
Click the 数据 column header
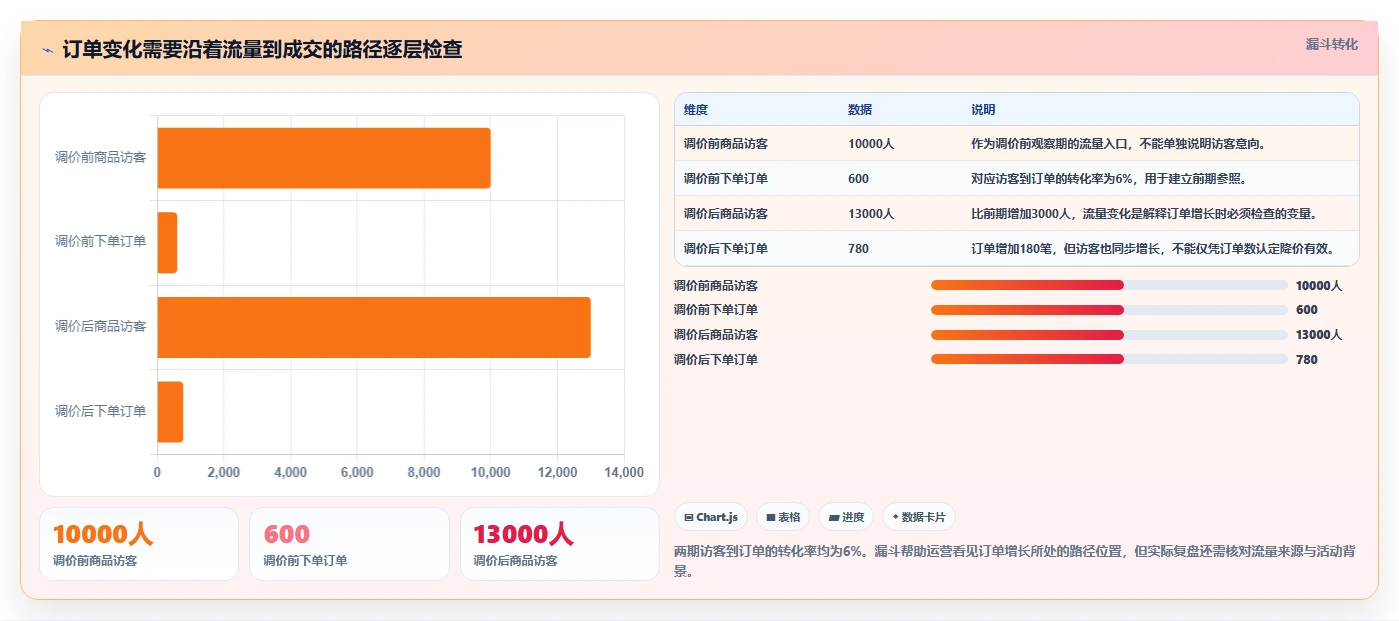(x=860, y=109)
